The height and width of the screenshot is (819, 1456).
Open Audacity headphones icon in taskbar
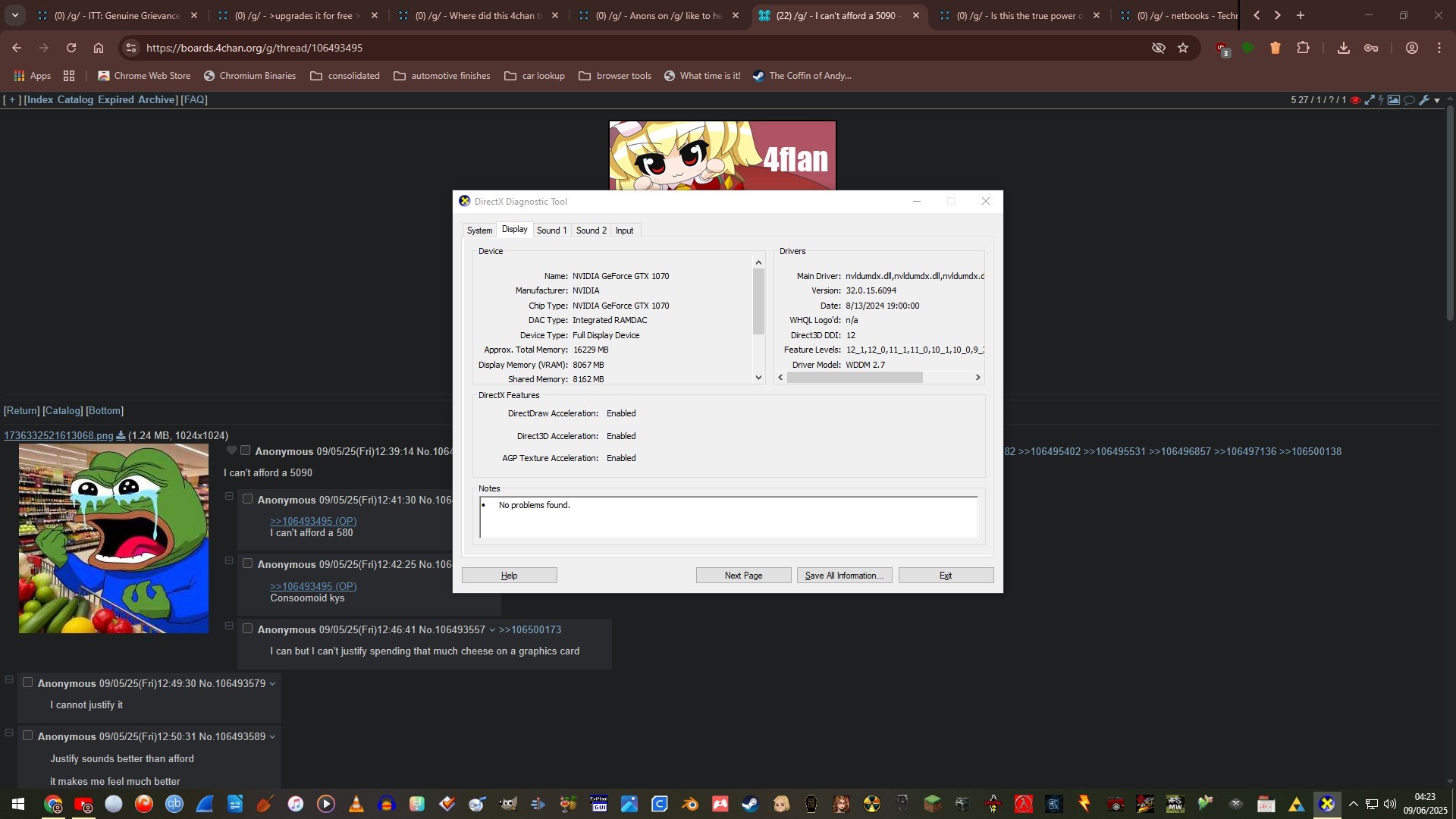(386, 804)
